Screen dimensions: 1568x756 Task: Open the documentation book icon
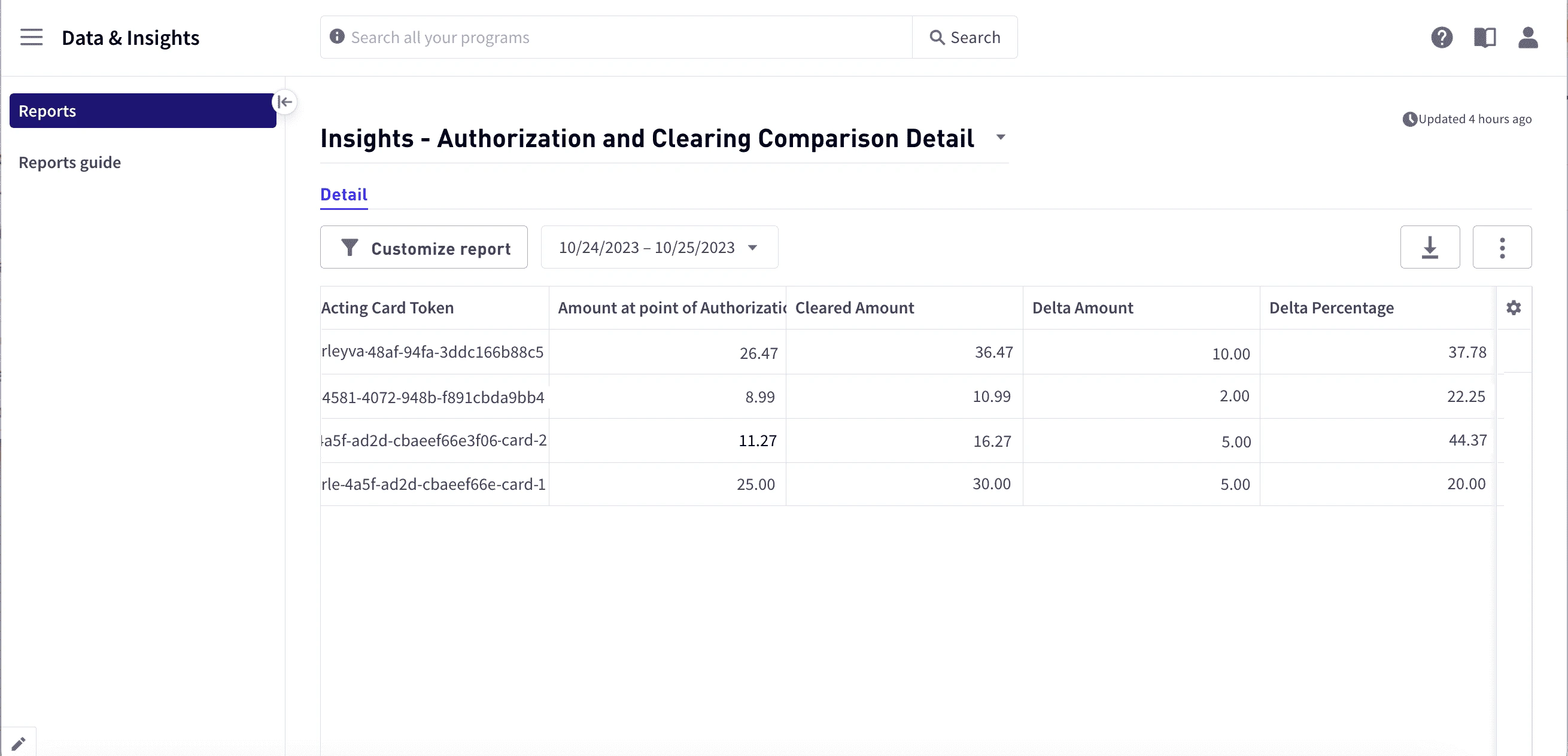(x=1485, y=37)
